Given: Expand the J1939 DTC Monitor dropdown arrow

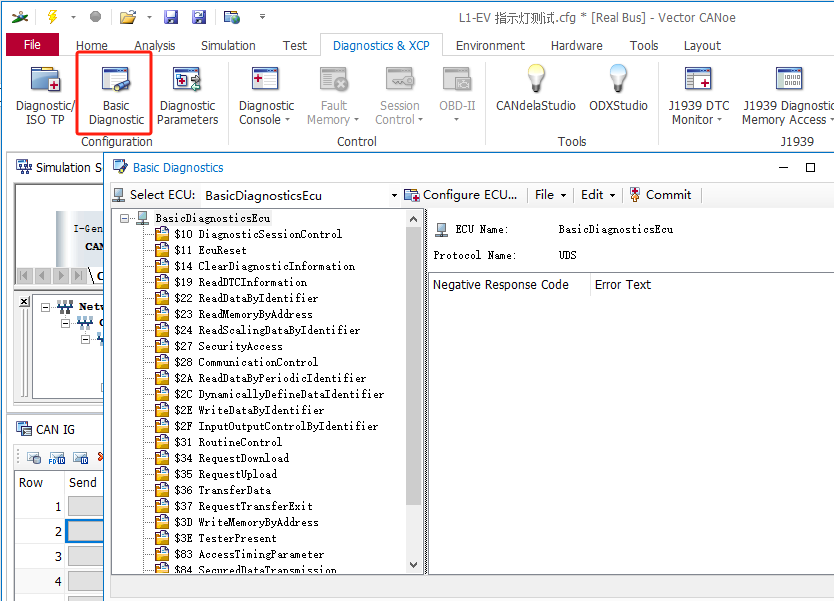Looking at the screenshot, I should point(720,120).
